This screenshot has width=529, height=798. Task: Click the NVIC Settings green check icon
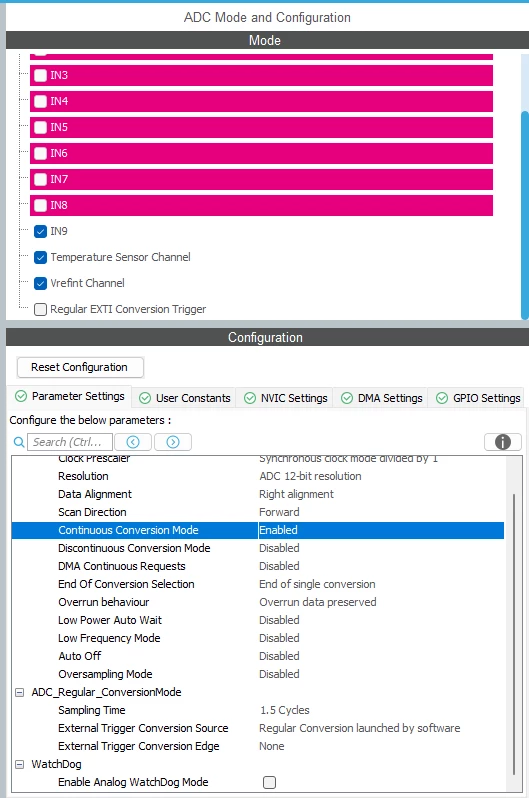[250, 398]
